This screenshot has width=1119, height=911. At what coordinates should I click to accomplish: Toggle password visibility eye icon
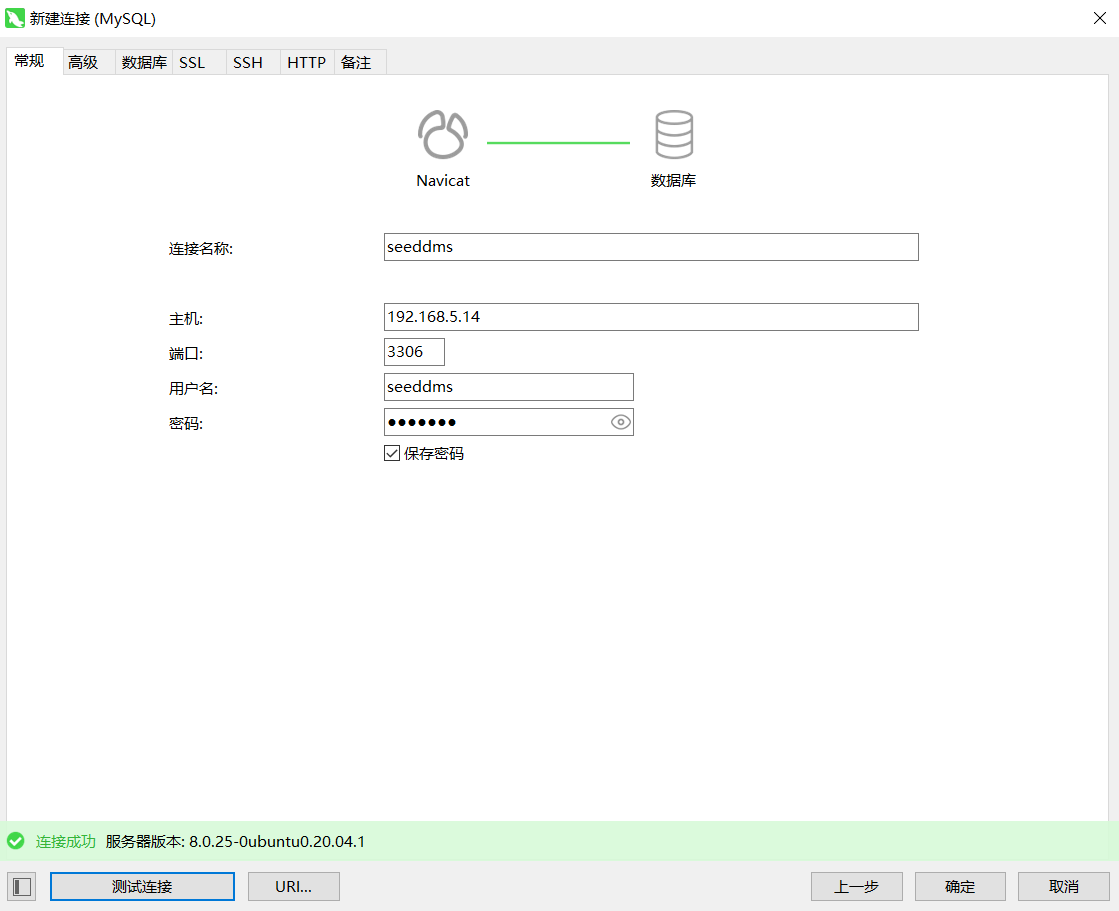621,422
